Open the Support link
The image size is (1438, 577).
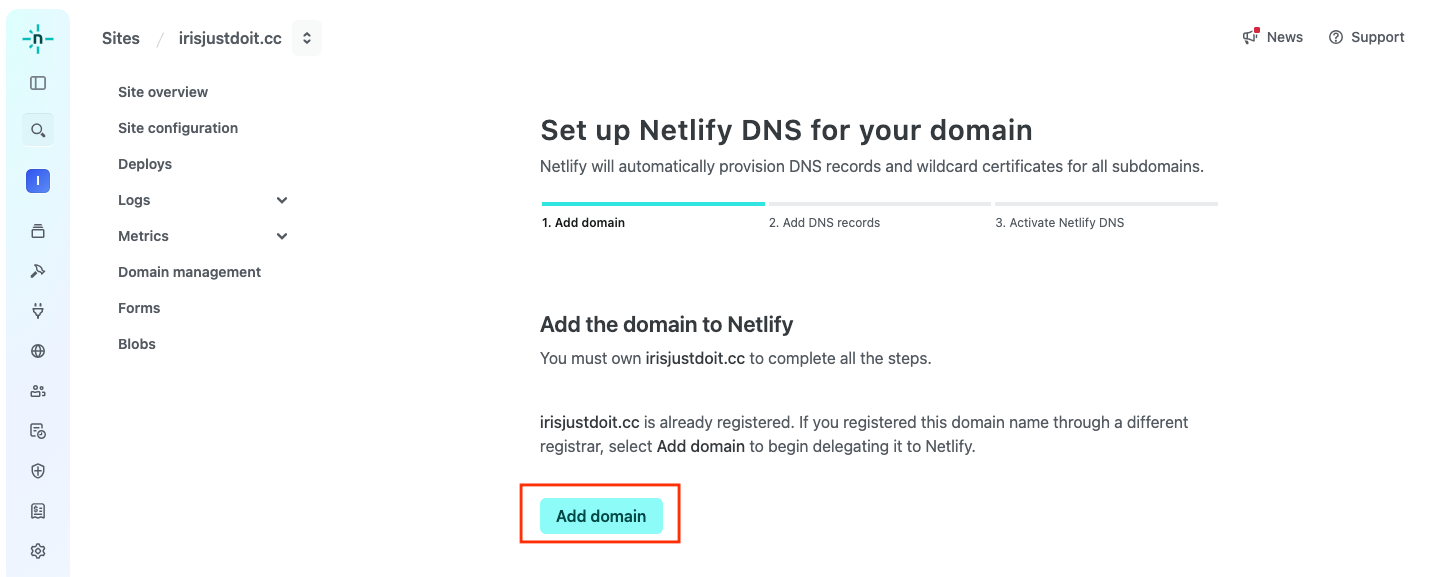tap(1366, 37)
